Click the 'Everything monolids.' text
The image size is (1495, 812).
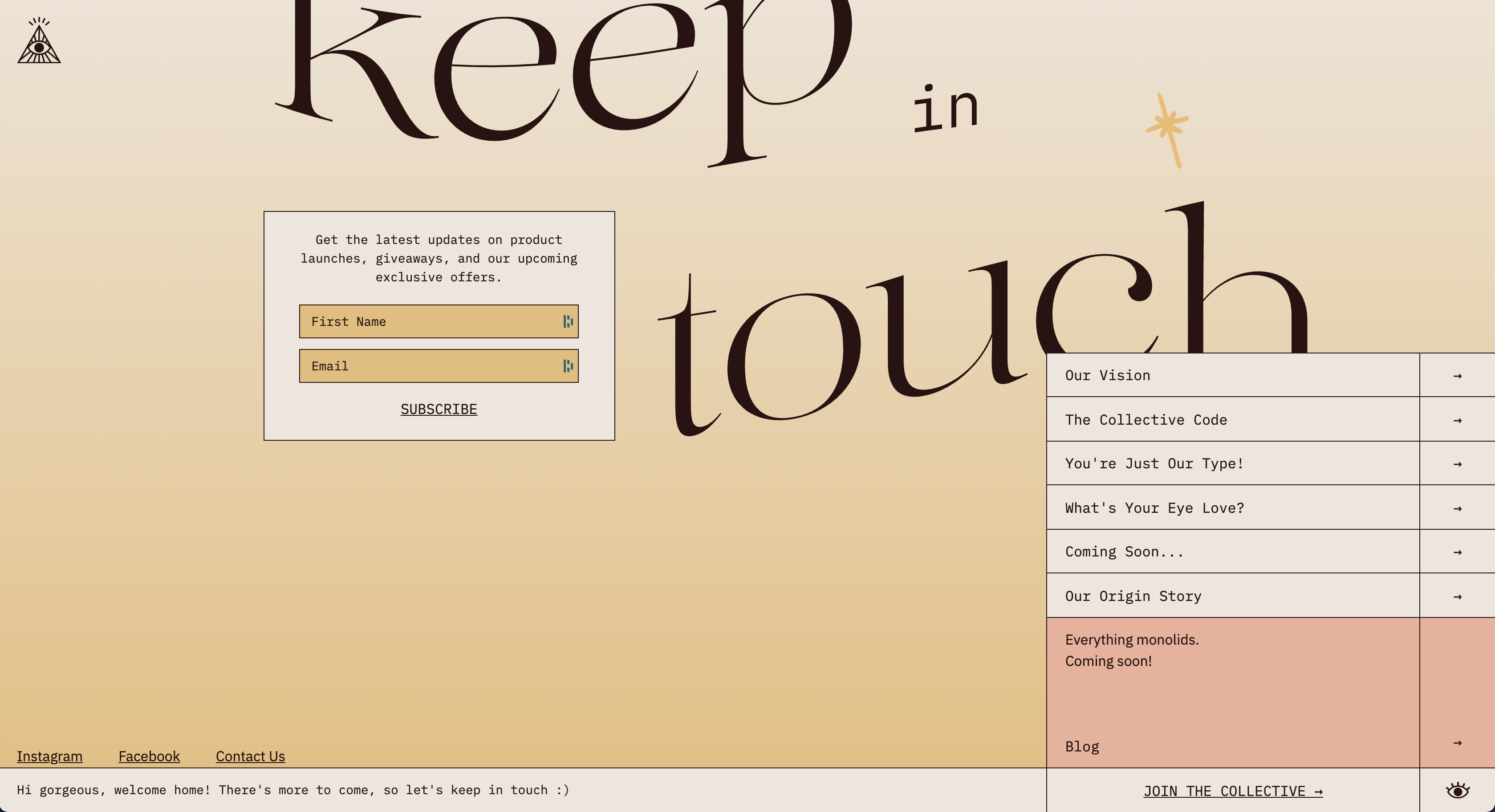point(1132,640)
